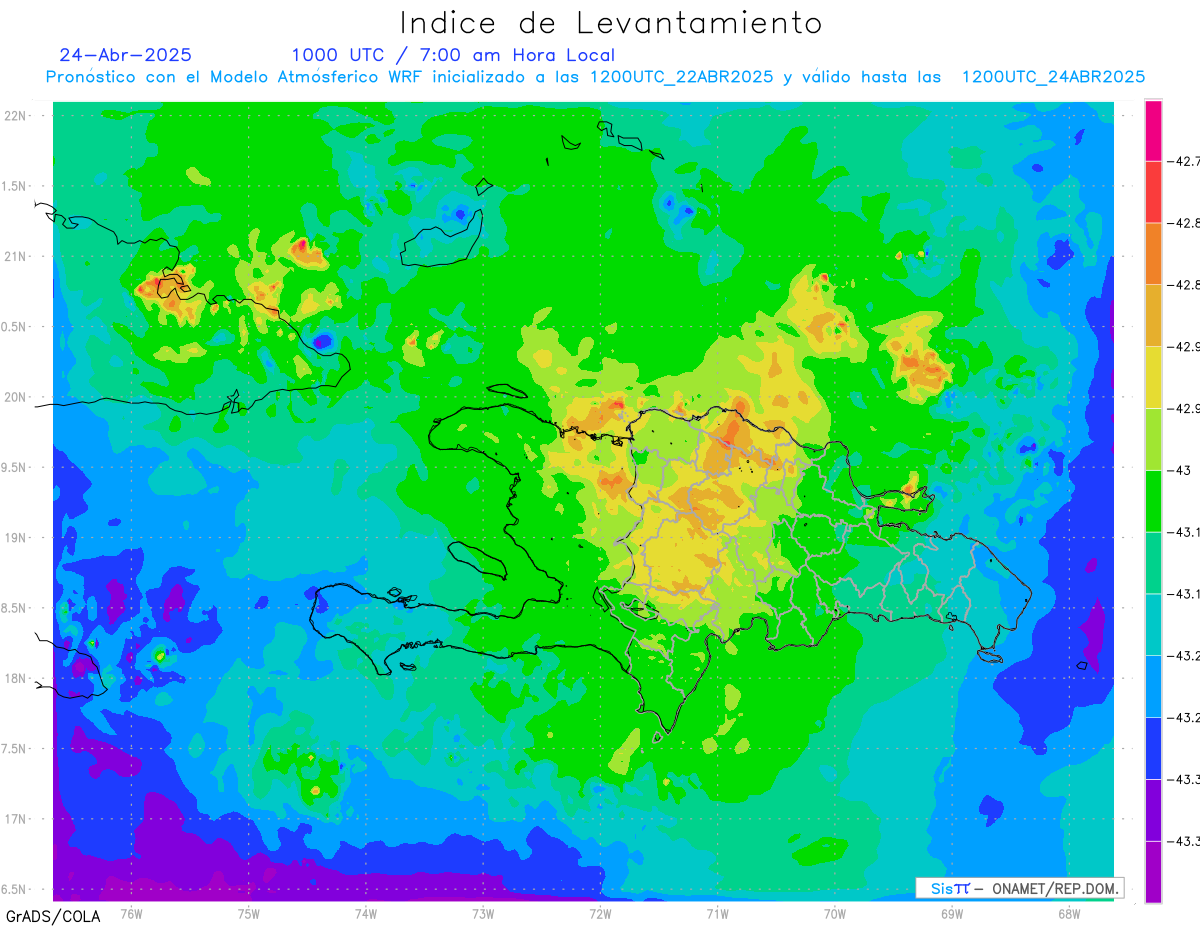Click the "73W" longitude label
The image size is (1200, 927).
coord(483,913)
